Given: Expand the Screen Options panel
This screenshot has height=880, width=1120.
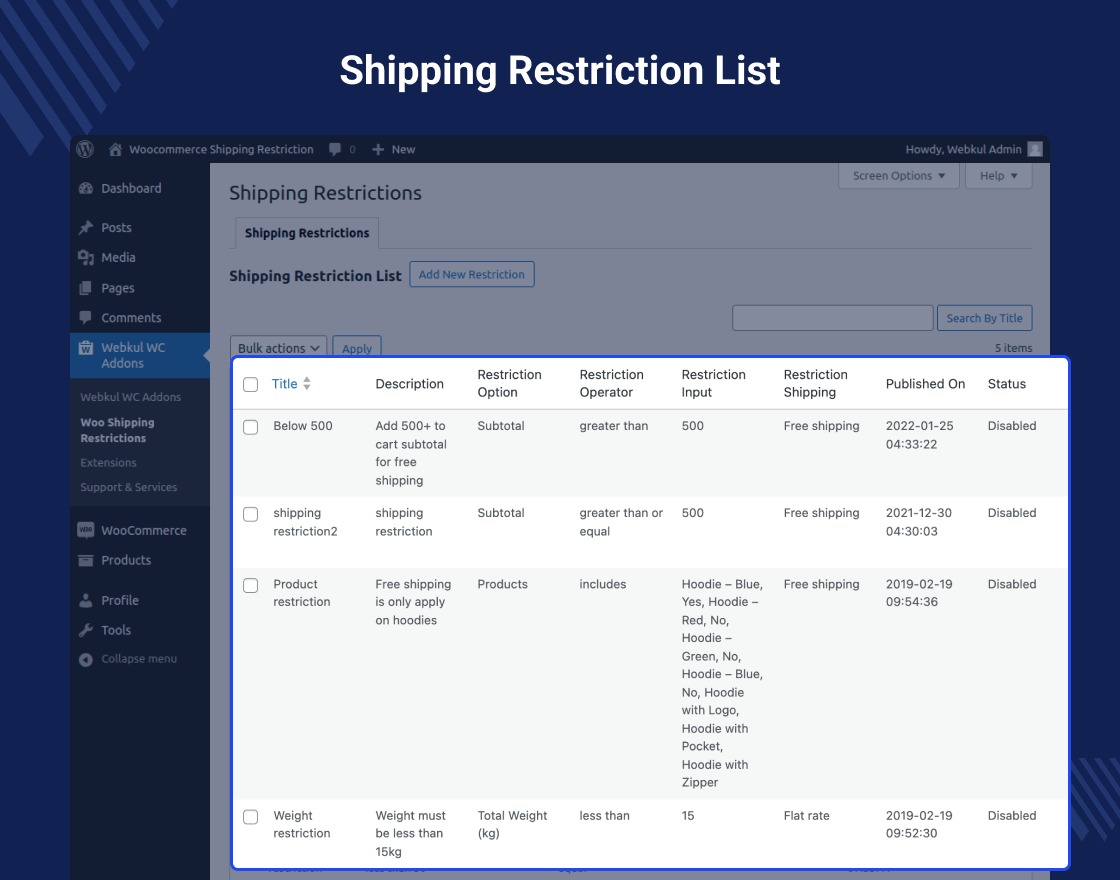Looking at the screenshot, I should (898, 175).
